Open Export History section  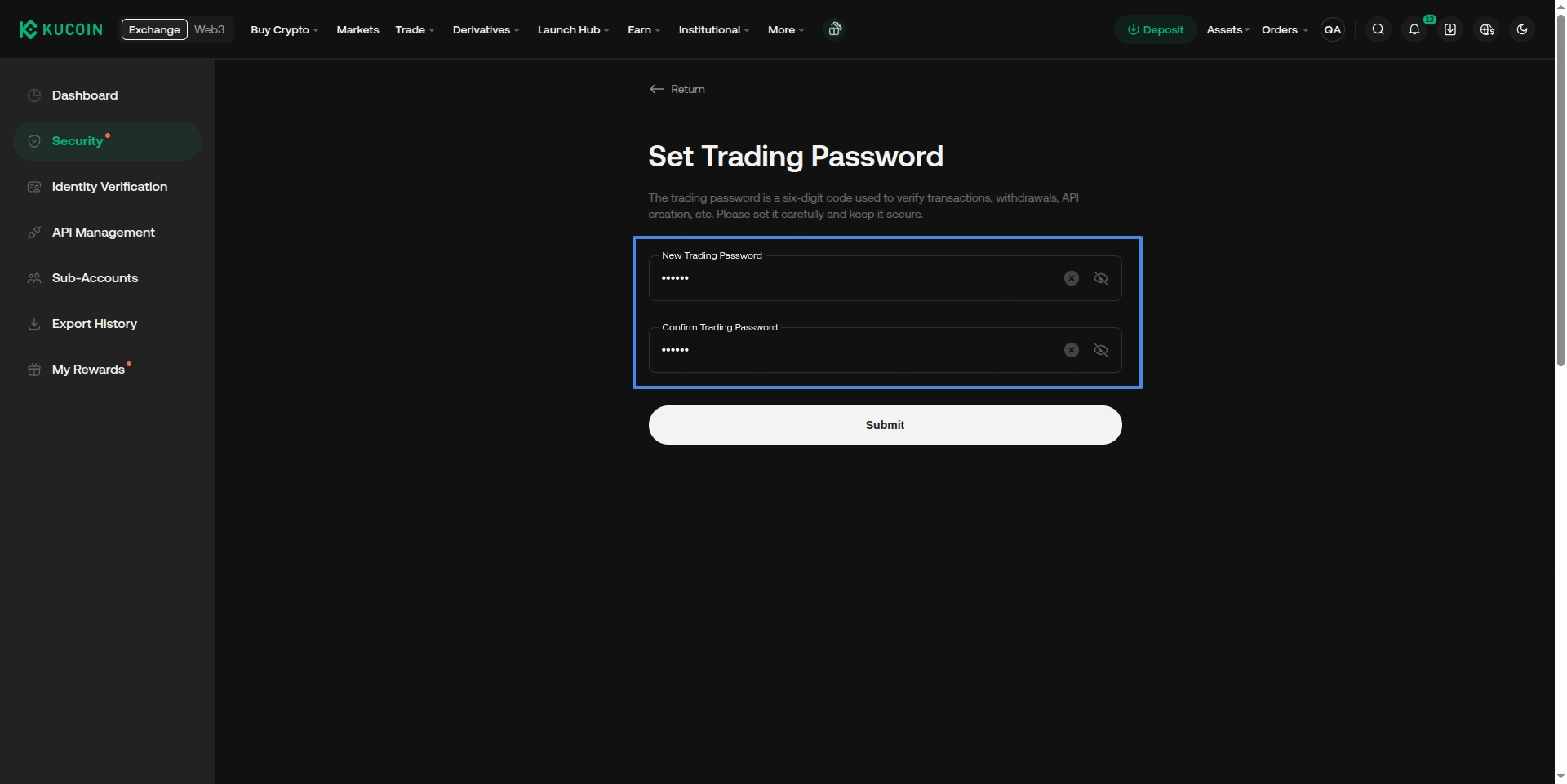[x=107, y=324]
